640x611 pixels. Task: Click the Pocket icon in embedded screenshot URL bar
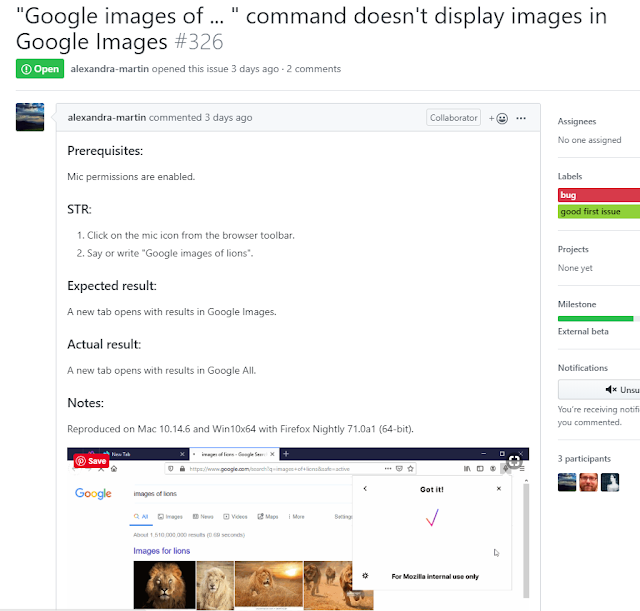[399, 469]
